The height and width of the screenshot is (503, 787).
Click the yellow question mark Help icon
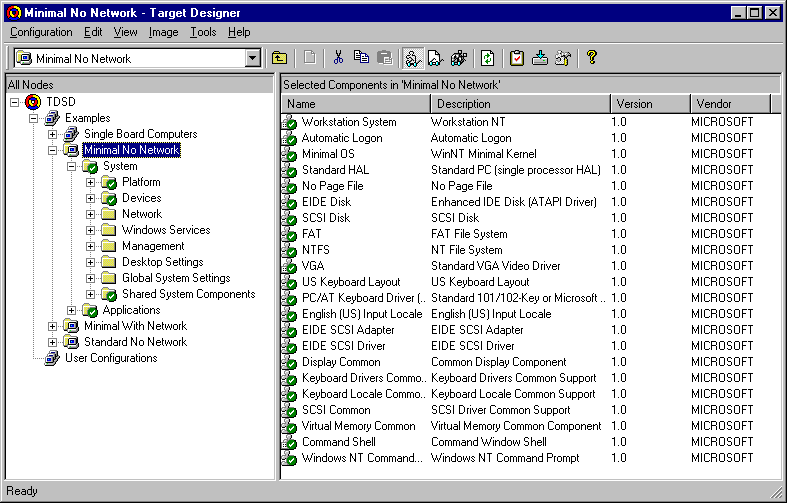[x=592, y=58]
